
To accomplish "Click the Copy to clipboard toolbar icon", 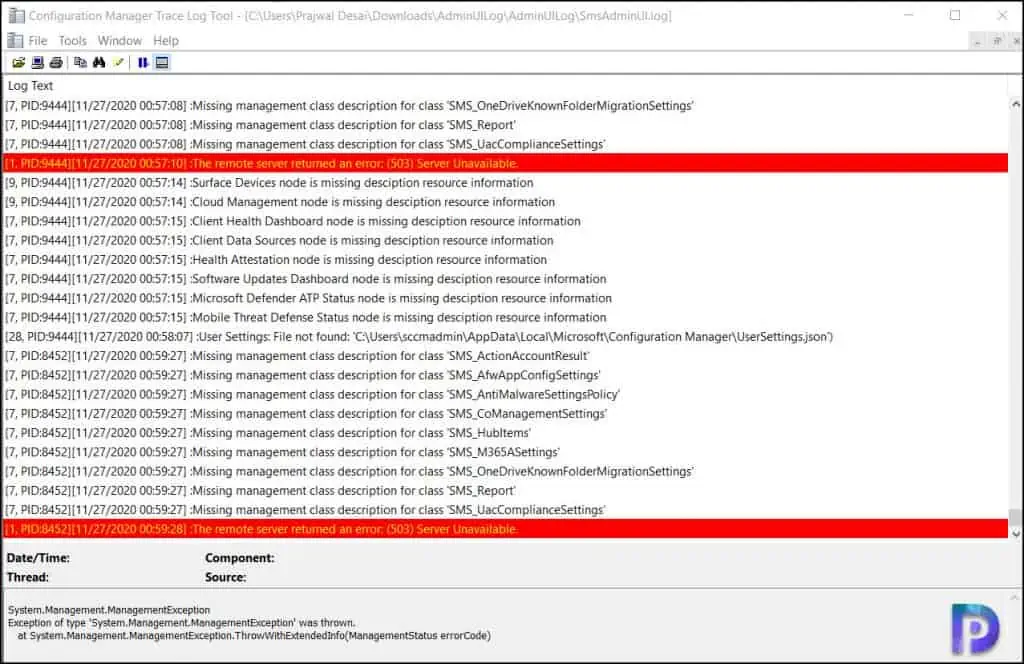I will pos(80,63).
